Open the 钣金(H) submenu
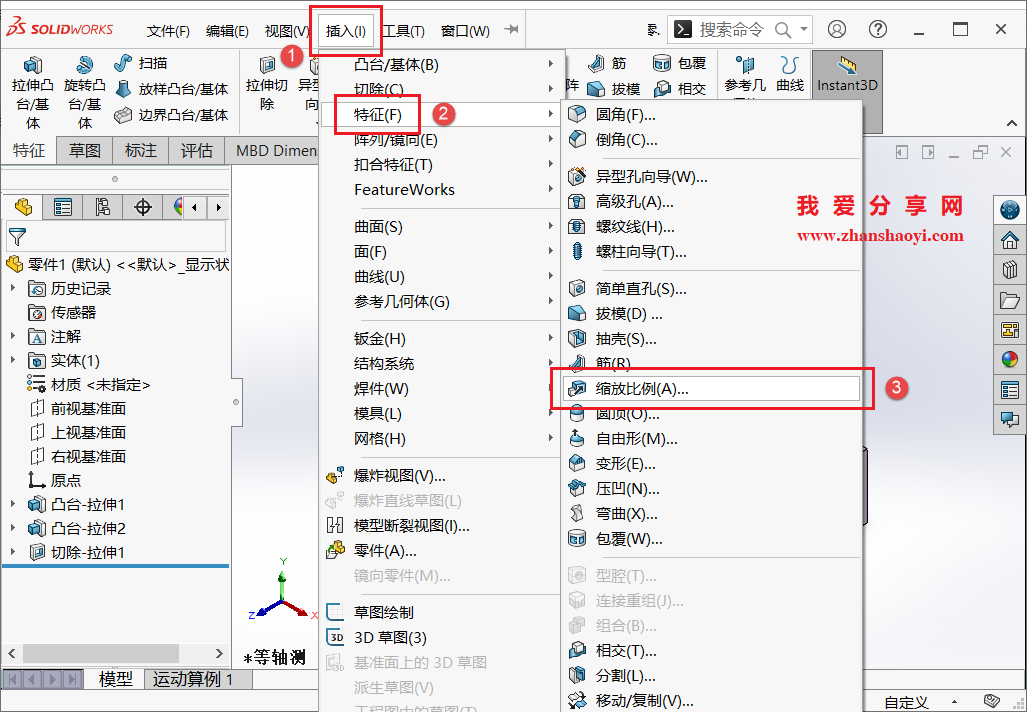 pyautogui.click(x=441, y=339)
